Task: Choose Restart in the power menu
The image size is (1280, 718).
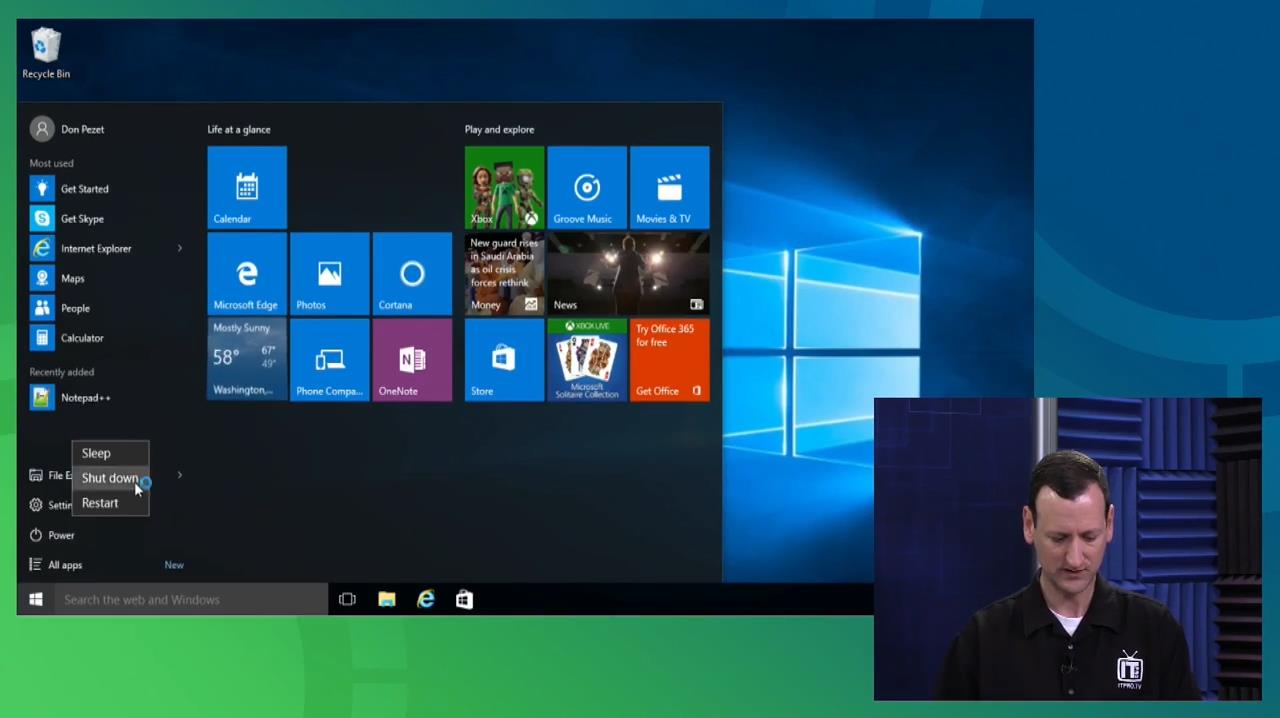Action: click(x=110, y=503)
